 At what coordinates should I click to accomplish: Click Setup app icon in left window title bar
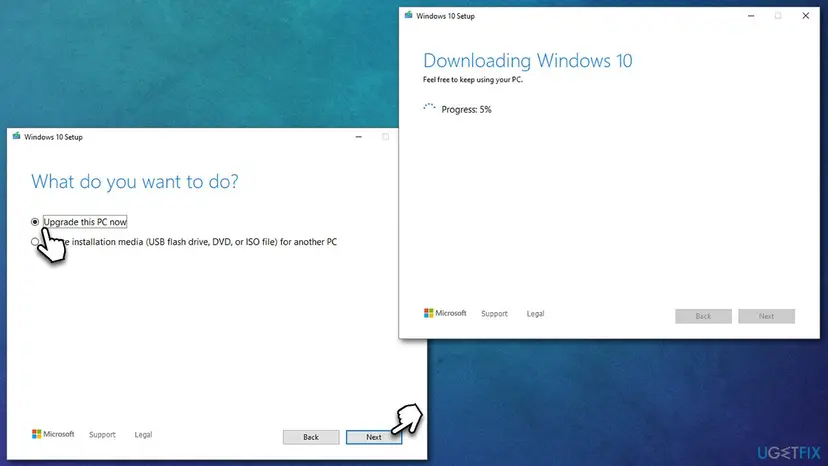(x=16, y=136)
